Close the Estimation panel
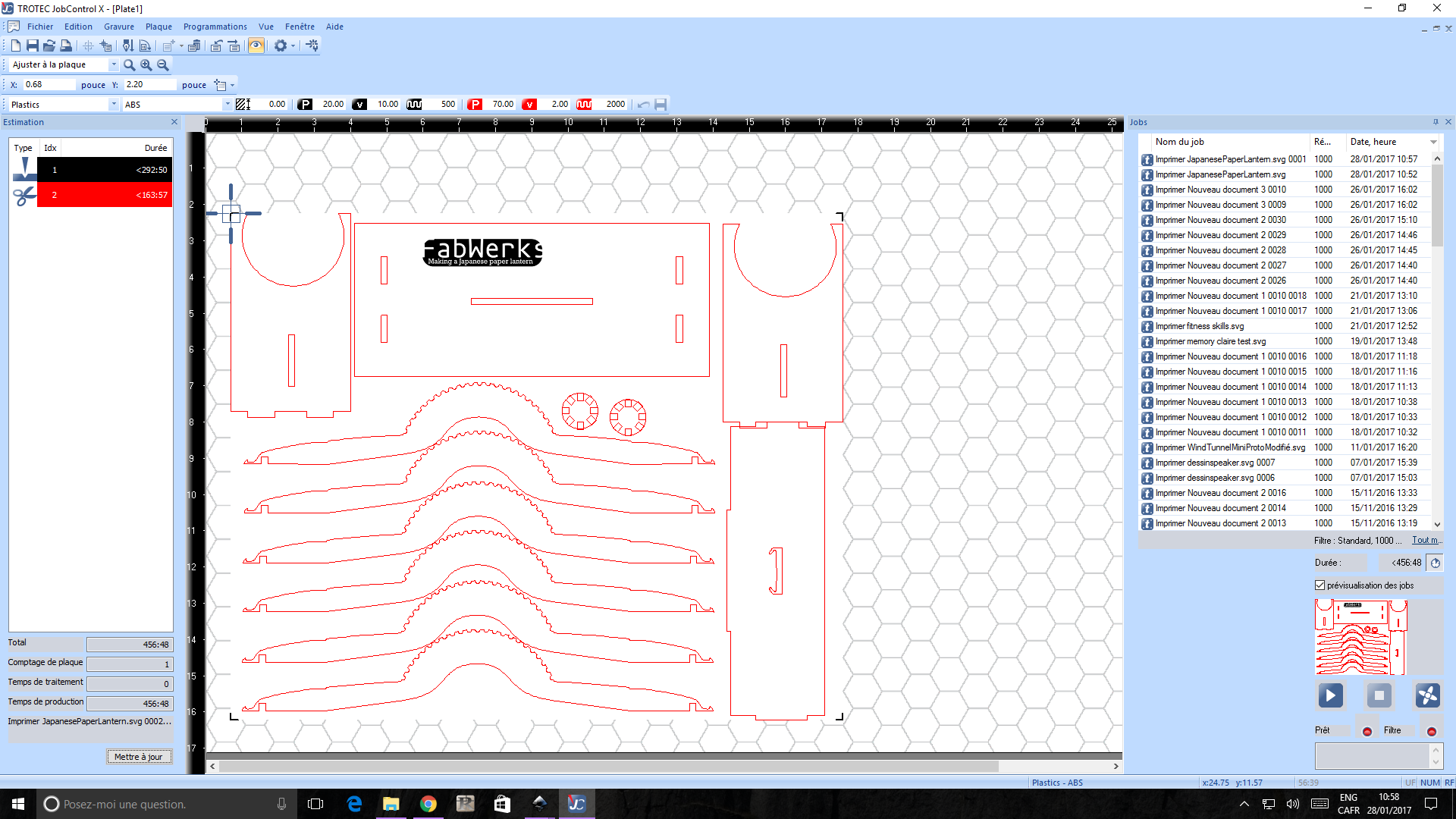 click(x=174, y=122)
